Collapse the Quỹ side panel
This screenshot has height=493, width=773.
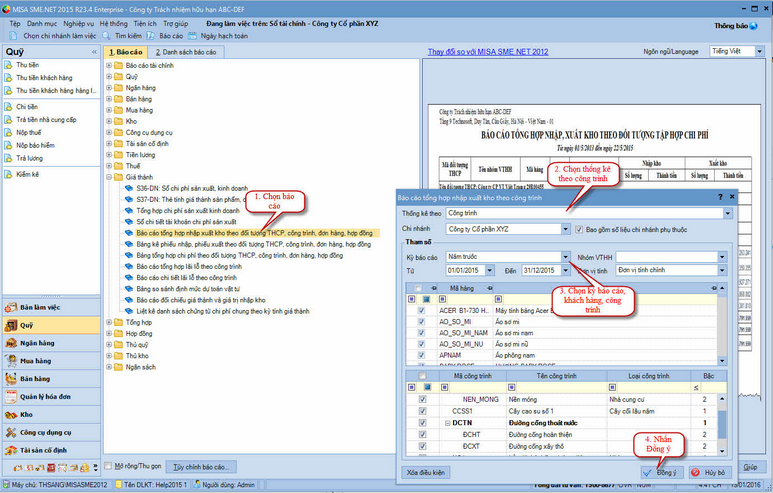pyautogui.click(x=94, y=52)
